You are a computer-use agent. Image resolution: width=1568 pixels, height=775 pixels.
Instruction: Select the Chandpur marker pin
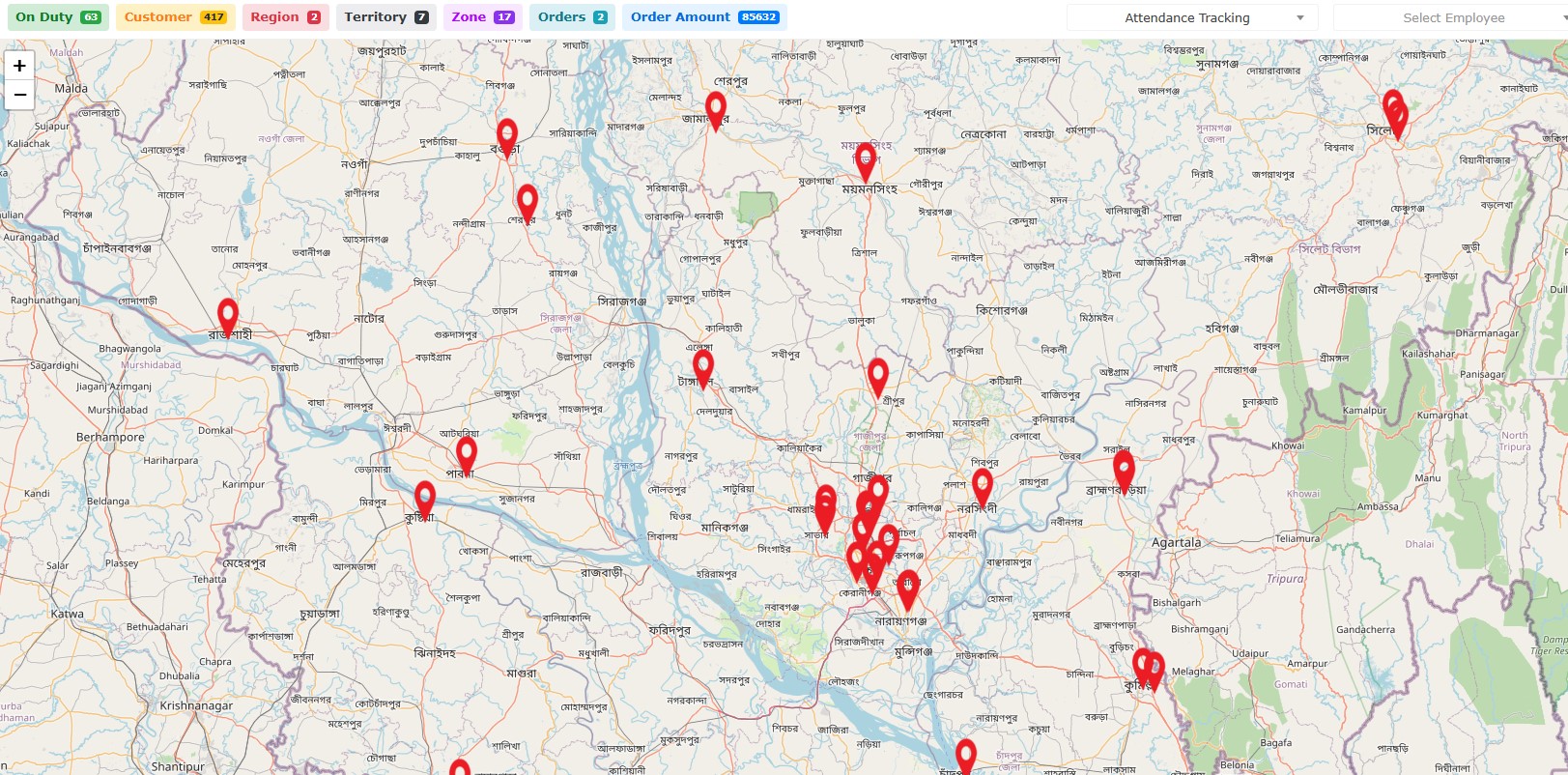(x=966, y=758)
